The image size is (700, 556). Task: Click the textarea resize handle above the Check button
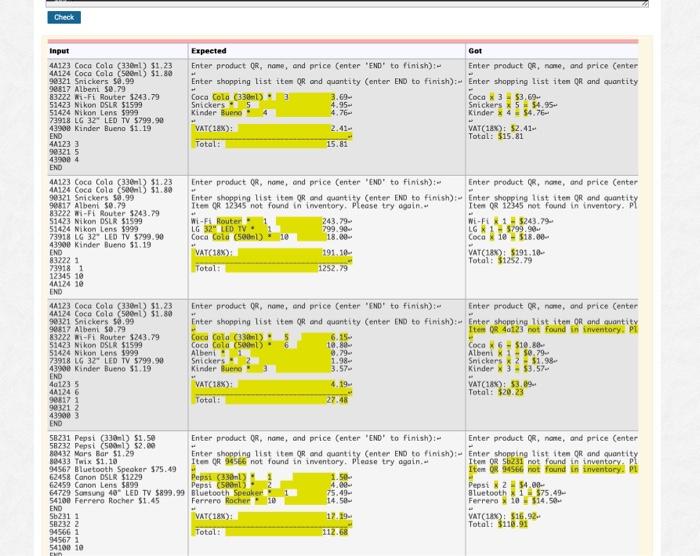pyautogui.click(x=645, y=4)
